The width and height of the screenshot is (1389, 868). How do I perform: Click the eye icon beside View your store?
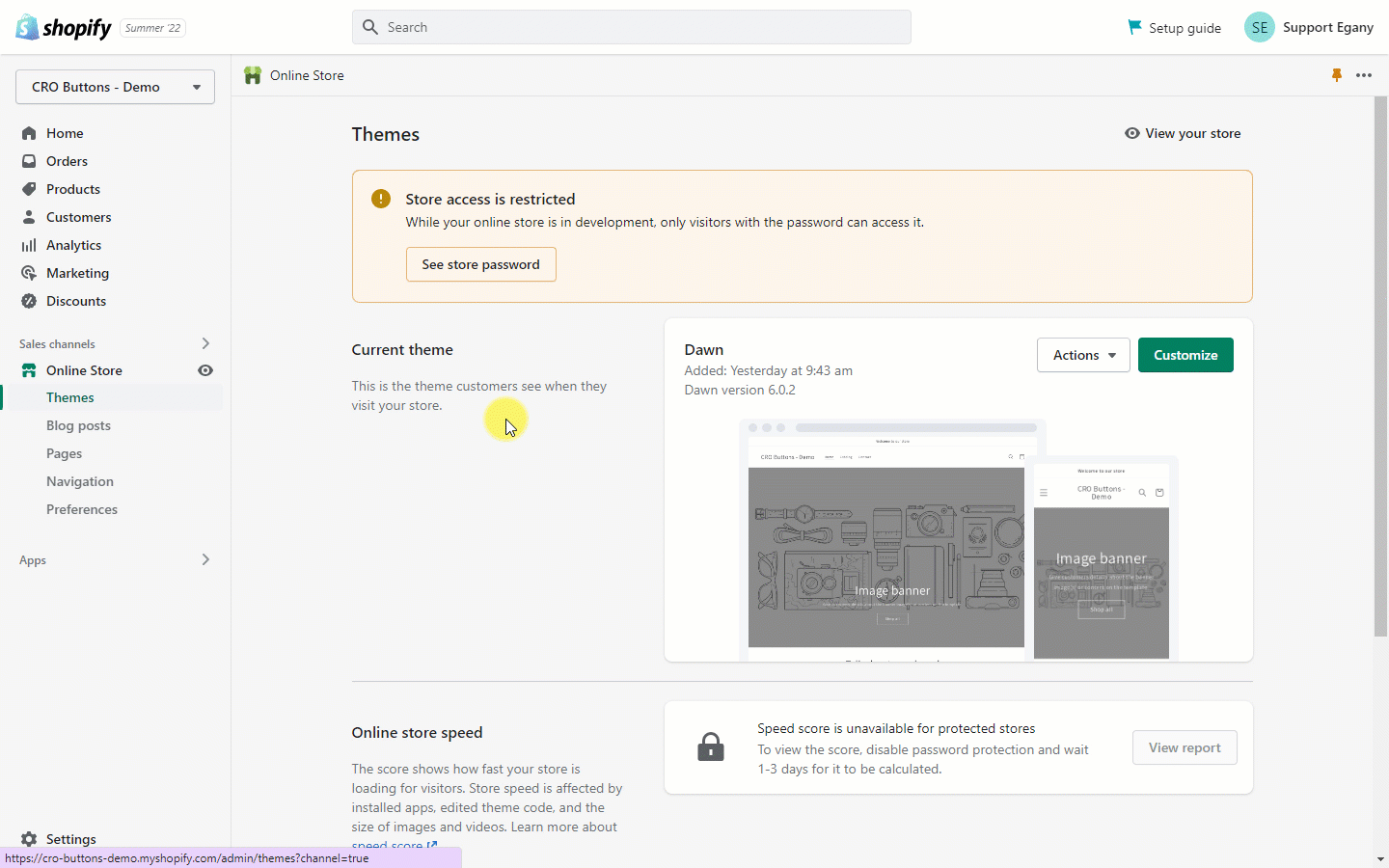point(1132,133)
